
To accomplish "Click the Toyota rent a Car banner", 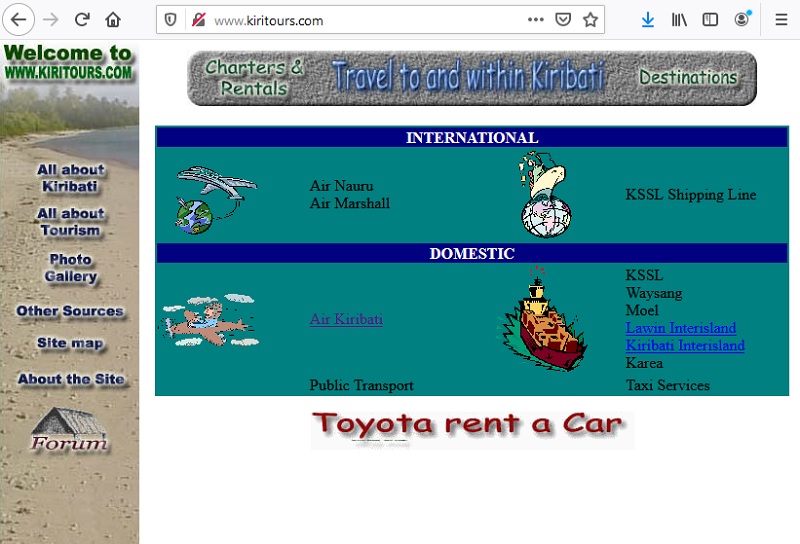I will (472, 430).
